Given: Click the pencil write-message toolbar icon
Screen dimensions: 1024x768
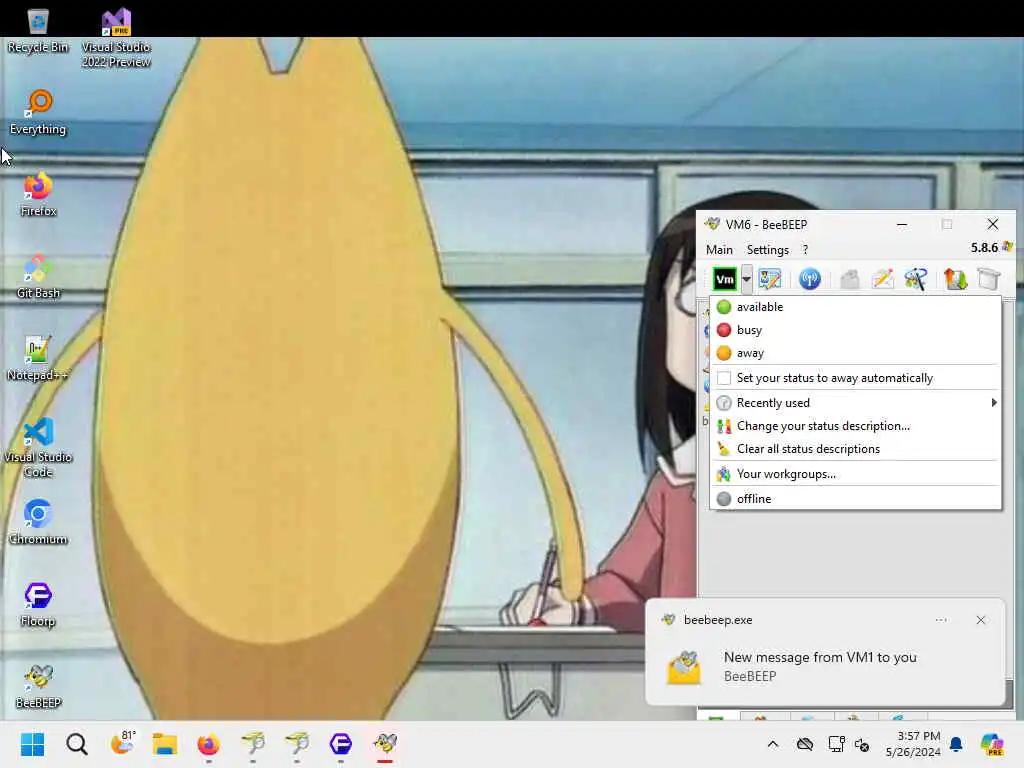Looking at the screenshot, I should tap(882, 280).
